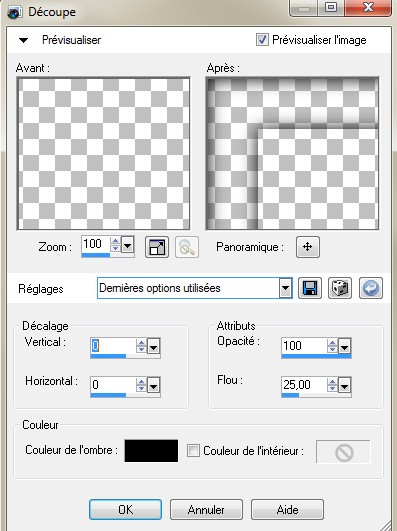397x531 pixels.
Task: Click the Annuler button
Action: point(206,509)
